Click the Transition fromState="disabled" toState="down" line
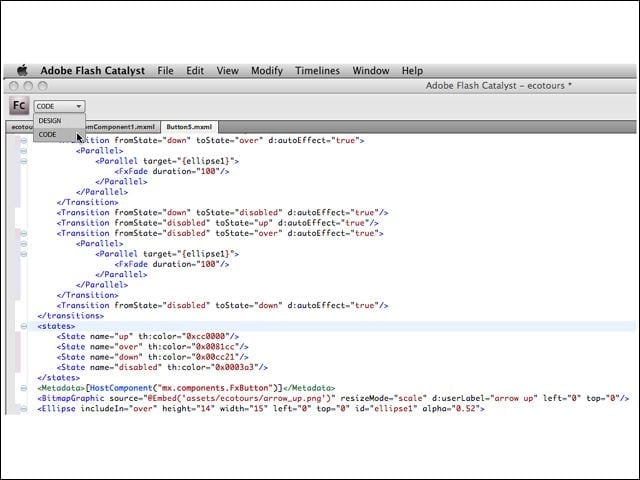Image resolution: width=640 pixels, height=480 pixels. [222, 305]
